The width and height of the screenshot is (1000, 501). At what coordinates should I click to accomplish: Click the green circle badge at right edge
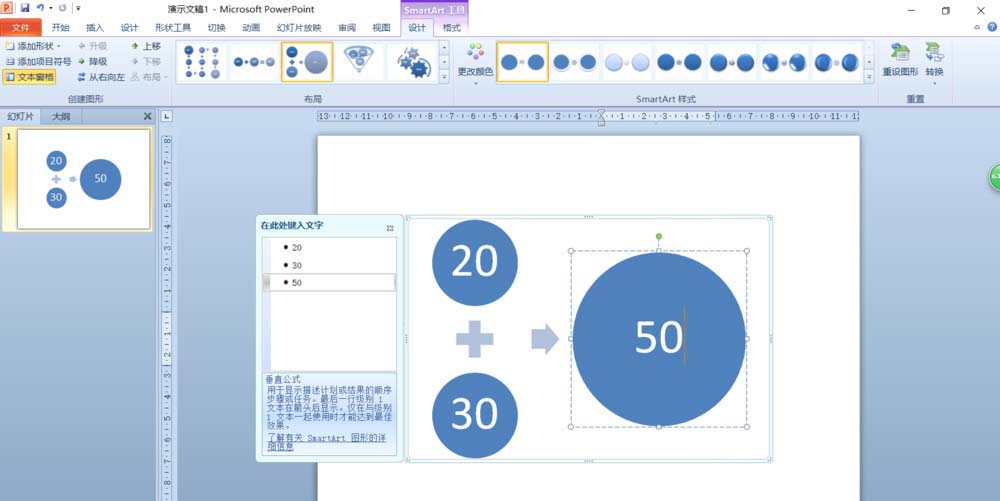994,177
